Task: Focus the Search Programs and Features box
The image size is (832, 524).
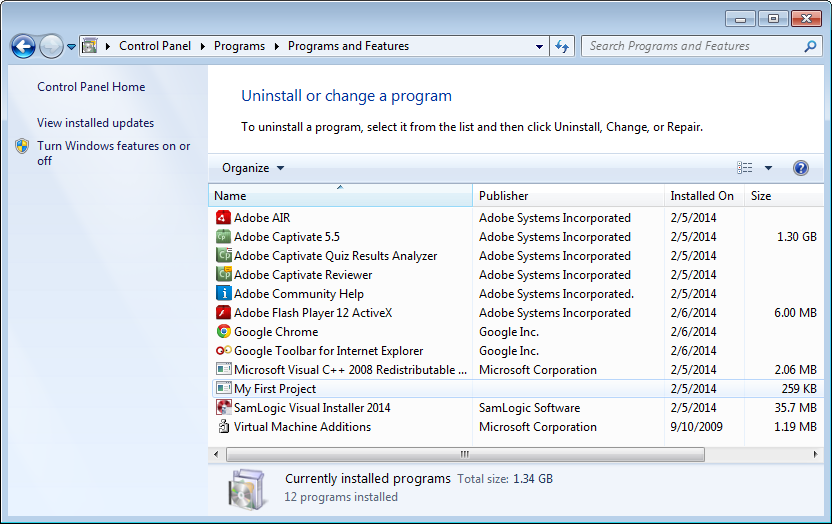Action: click(703, 46)
